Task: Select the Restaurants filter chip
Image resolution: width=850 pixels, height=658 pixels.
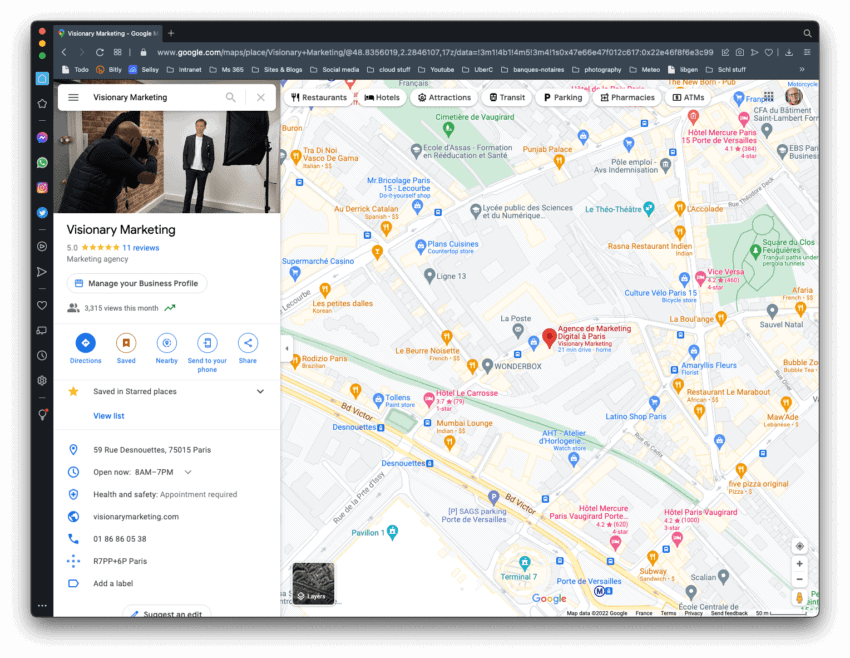Action: coord(319,98)
